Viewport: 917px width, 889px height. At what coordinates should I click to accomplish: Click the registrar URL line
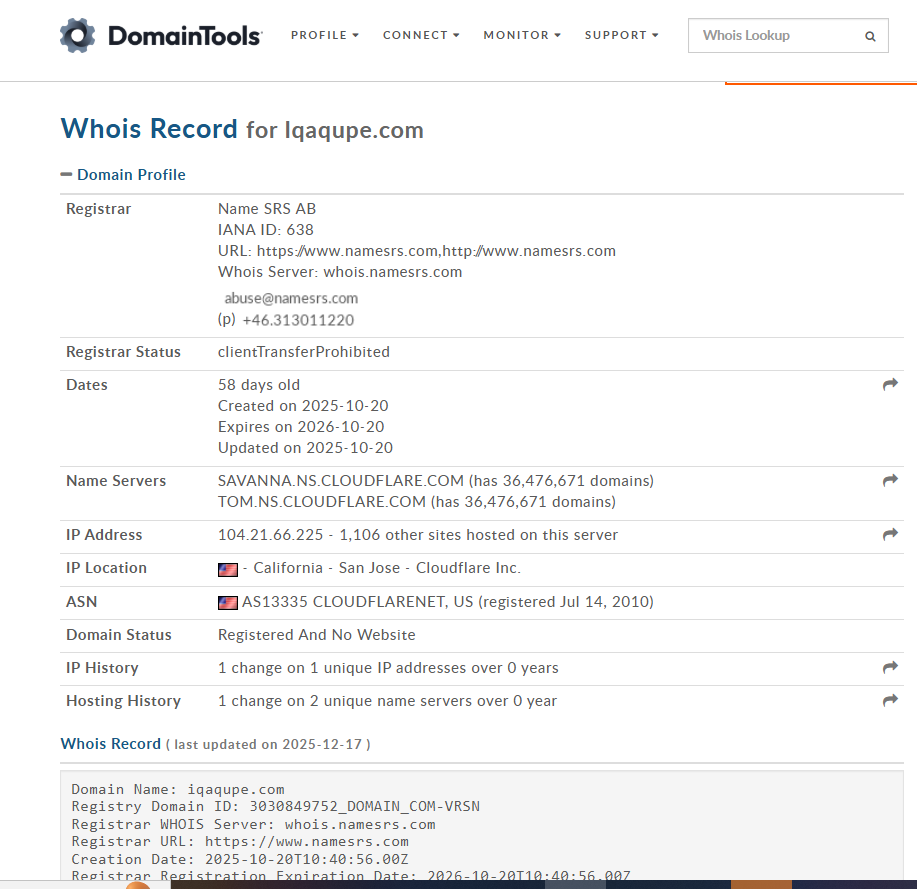(x=416, y=251)
